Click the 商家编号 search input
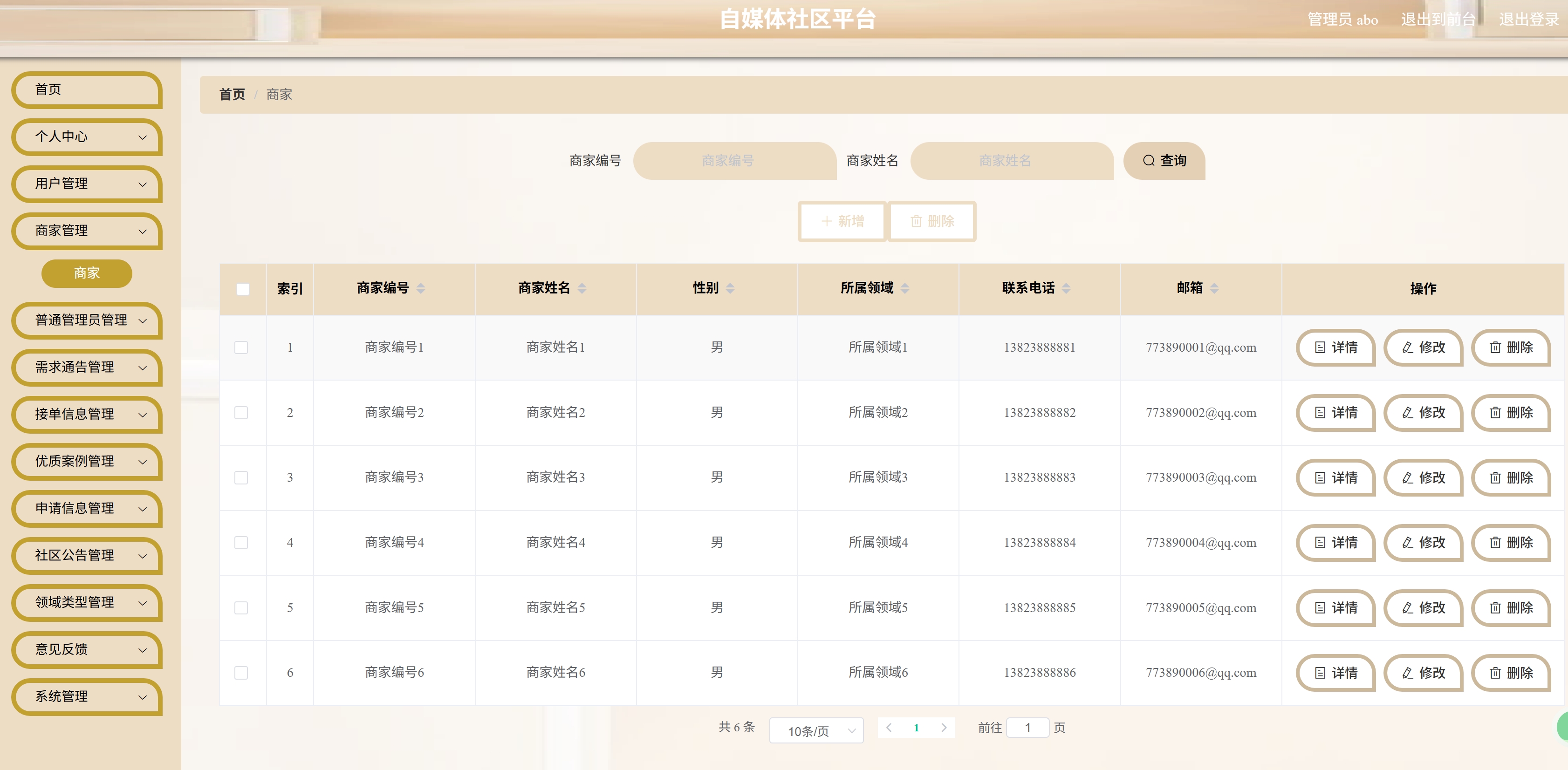Image resolution: width=1568 pixels, height=770 pixels. click(735, 161)
